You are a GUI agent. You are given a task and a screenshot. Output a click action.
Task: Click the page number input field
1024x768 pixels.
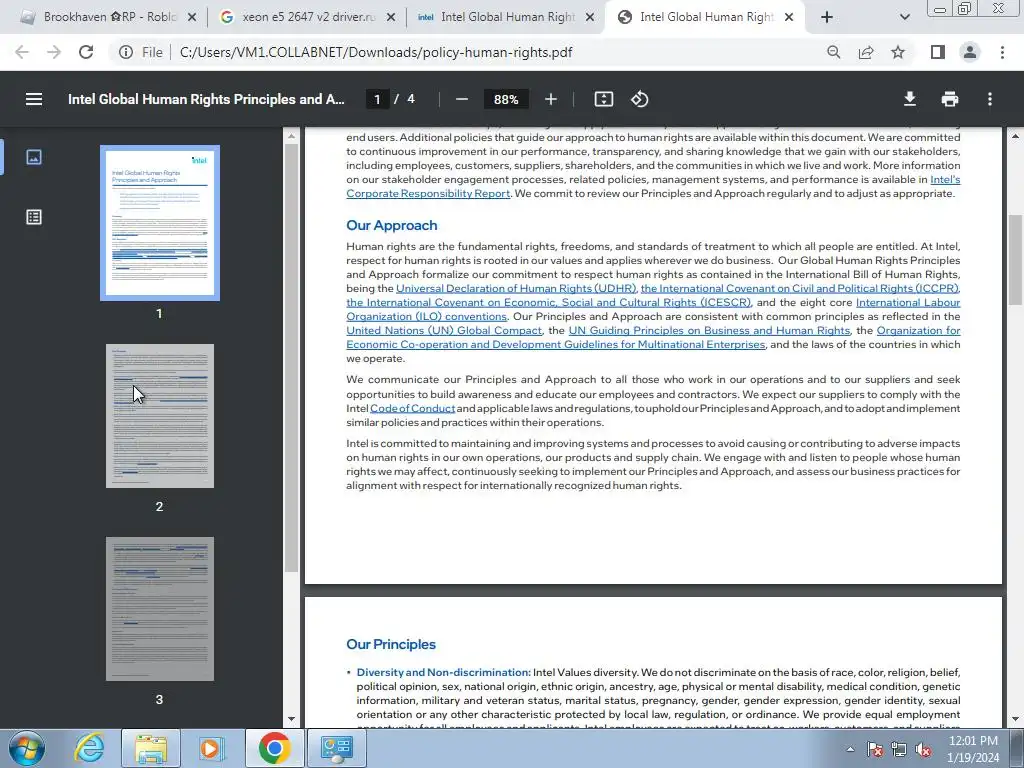tap(377, 99)
